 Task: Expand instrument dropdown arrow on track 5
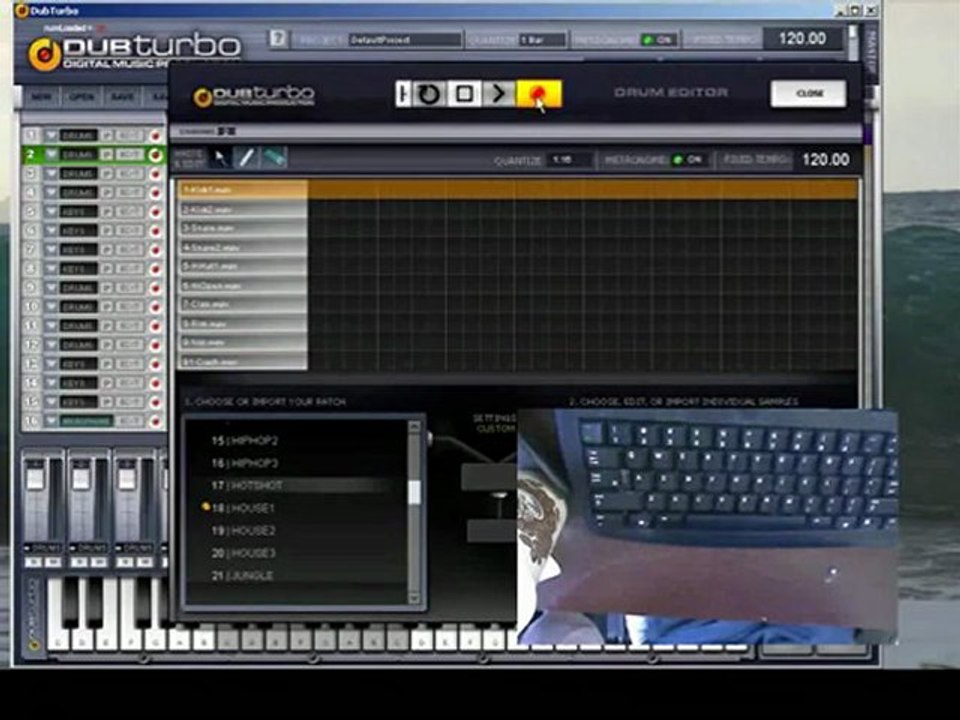tap(51, 212)
